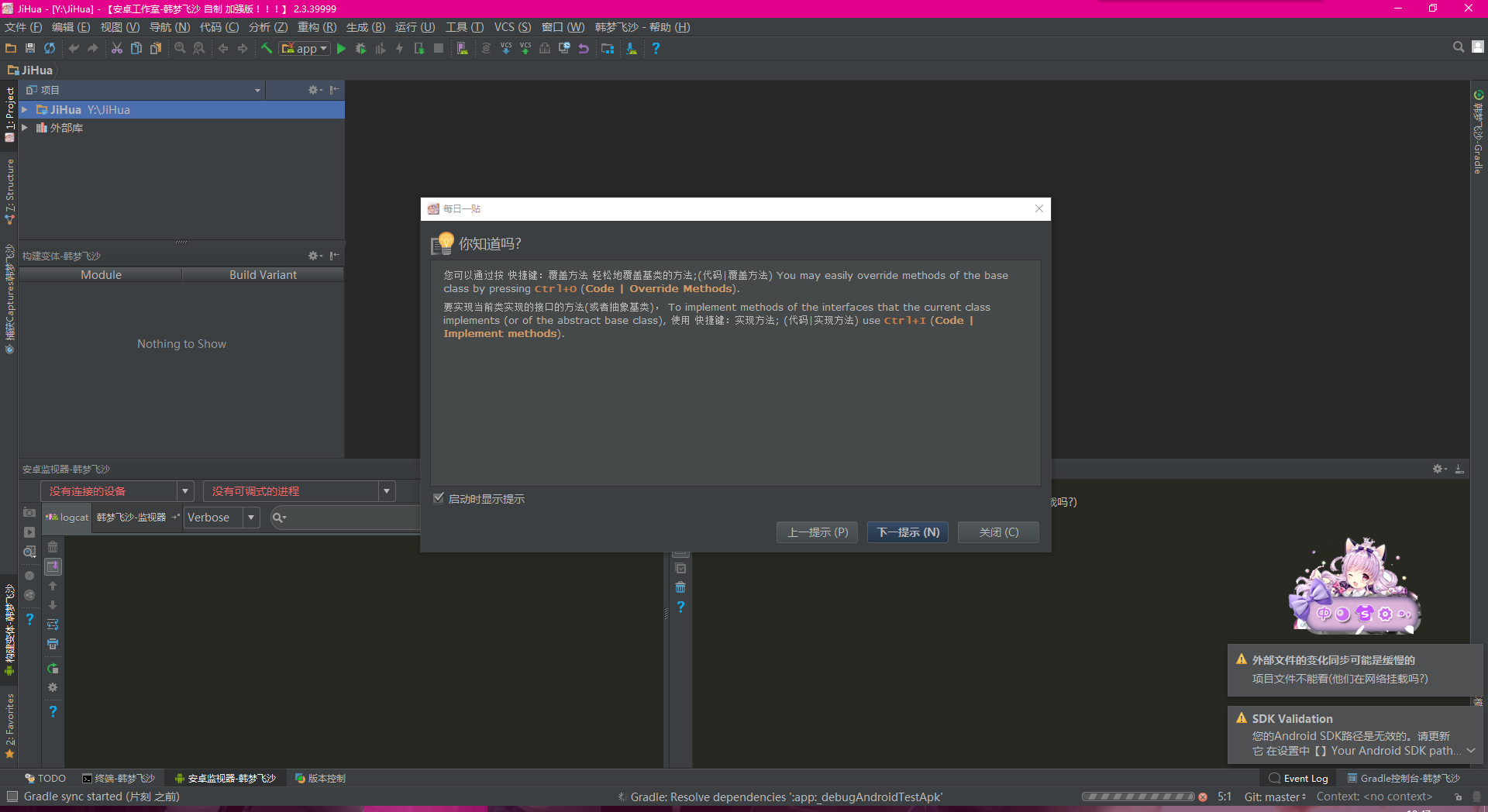Click the '下一提示 (N)' button
Image resolution: width=1488 pixels, height=812 pixels.
(908, 532)
